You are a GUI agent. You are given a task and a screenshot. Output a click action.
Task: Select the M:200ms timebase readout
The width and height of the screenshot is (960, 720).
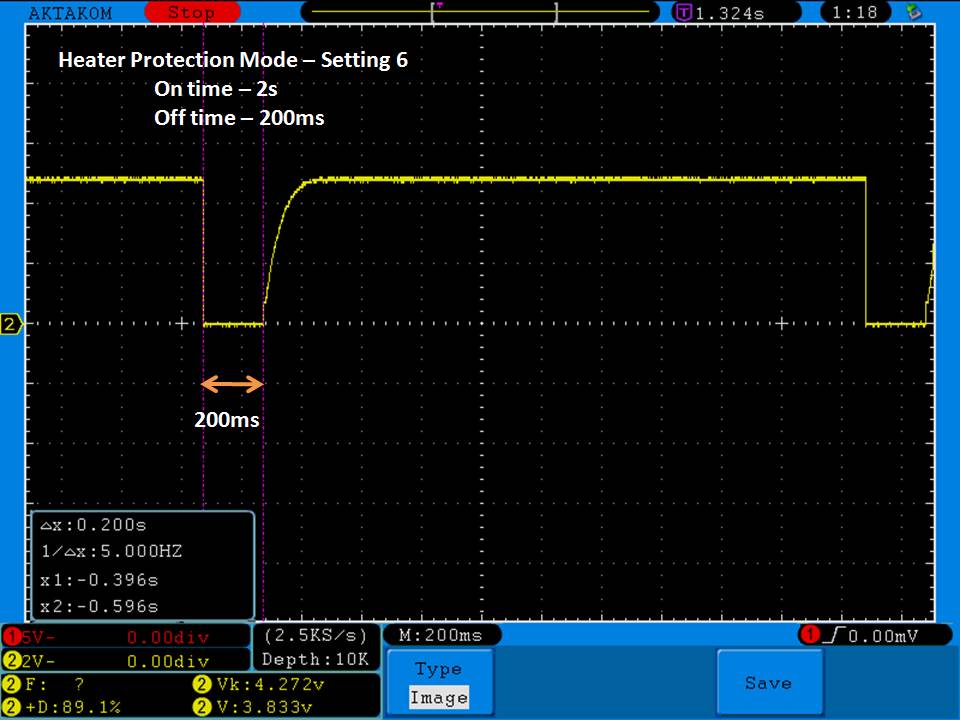[x=440, y=635]
